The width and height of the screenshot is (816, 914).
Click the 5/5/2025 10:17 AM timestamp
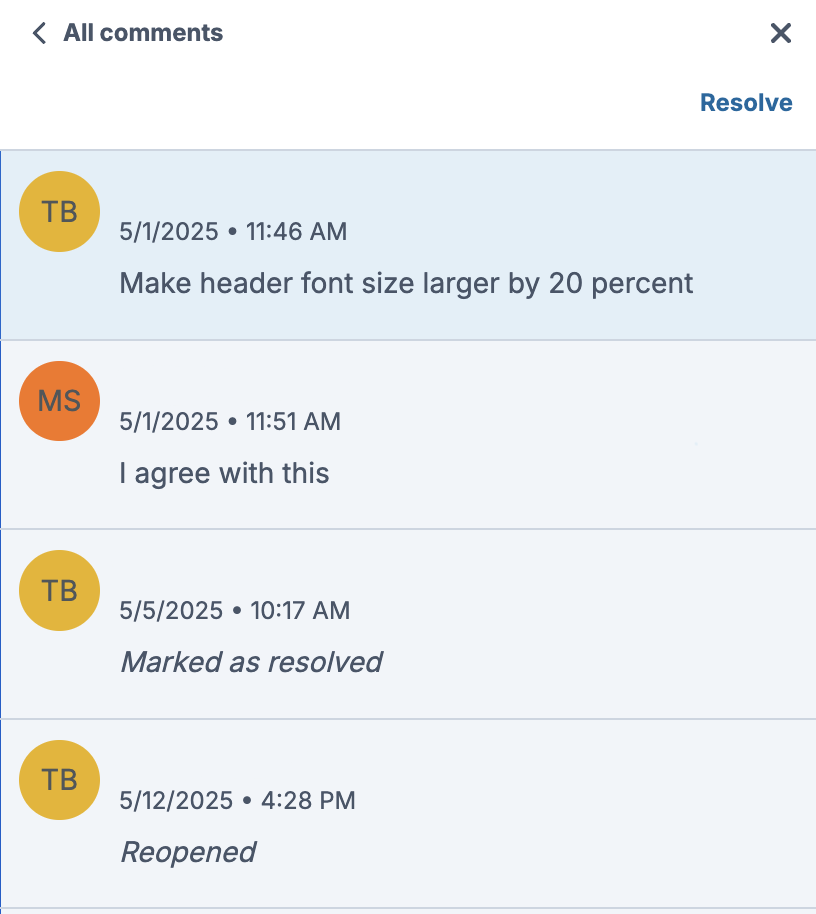point(235,611)
